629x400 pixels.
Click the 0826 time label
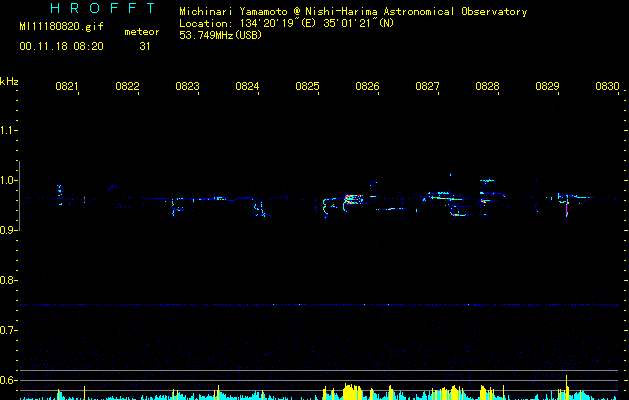point(367,87)
